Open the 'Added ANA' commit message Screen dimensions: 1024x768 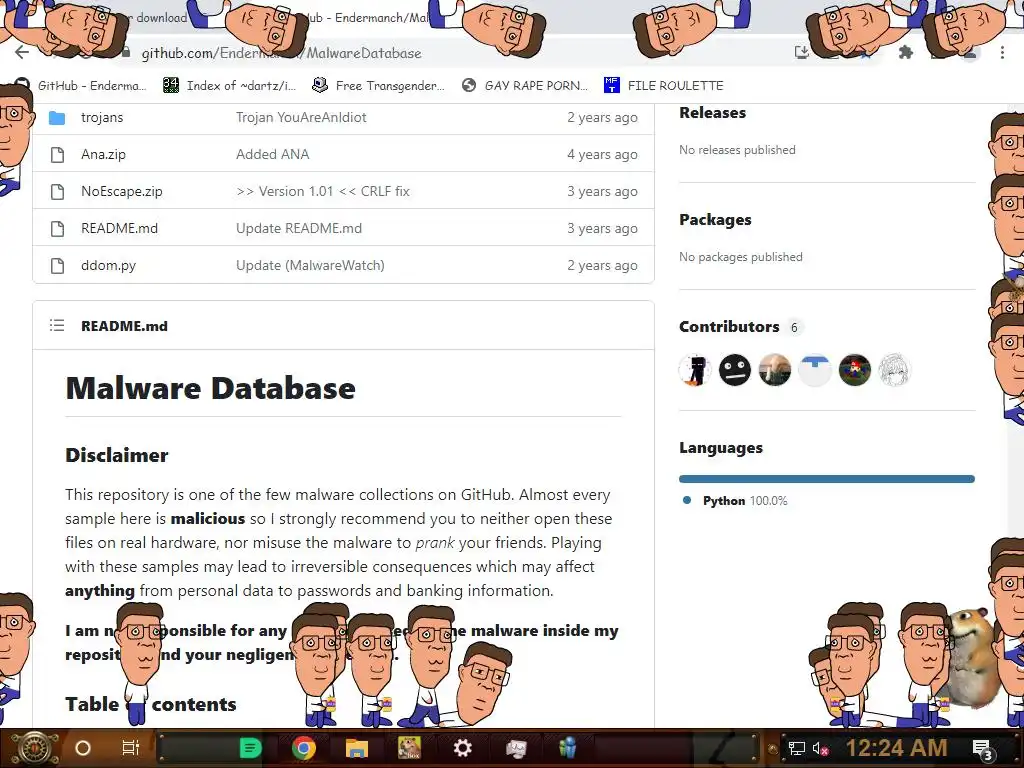click(x=272, y=154)
